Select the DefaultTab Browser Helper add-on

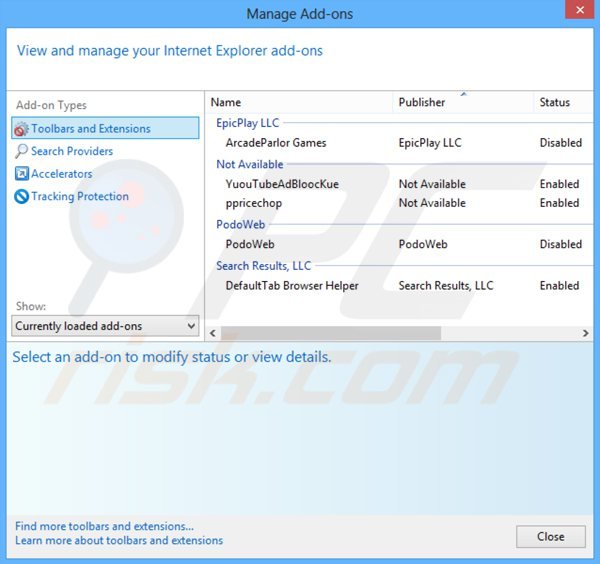[x=292, y=285]
